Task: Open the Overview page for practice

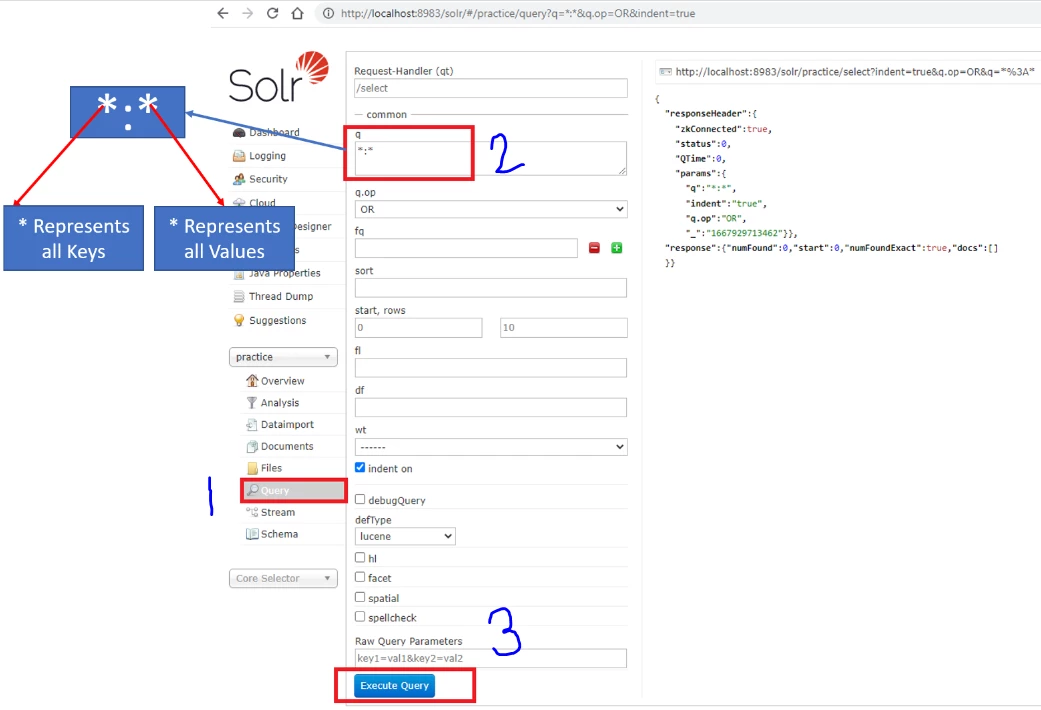Action: (x=282, y=381)
